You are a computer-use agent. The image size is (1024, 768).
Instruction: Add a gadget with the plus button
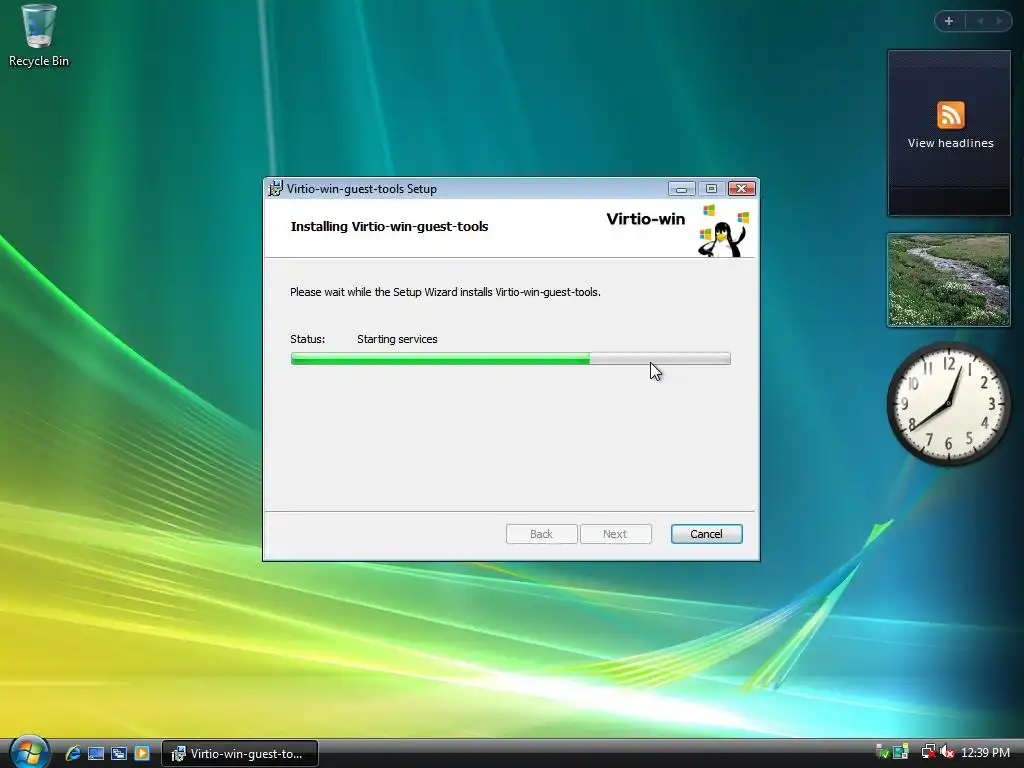(949, 21)
